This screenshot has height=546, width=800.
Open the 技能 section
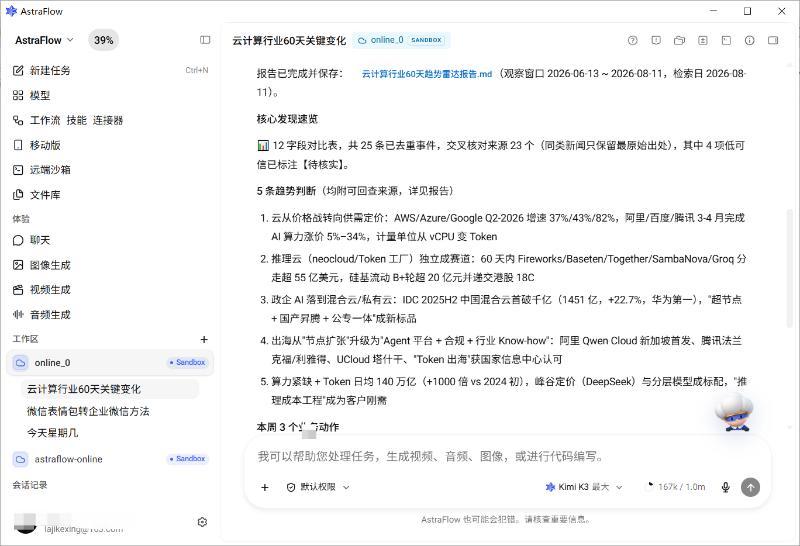[x=77, y=120]
